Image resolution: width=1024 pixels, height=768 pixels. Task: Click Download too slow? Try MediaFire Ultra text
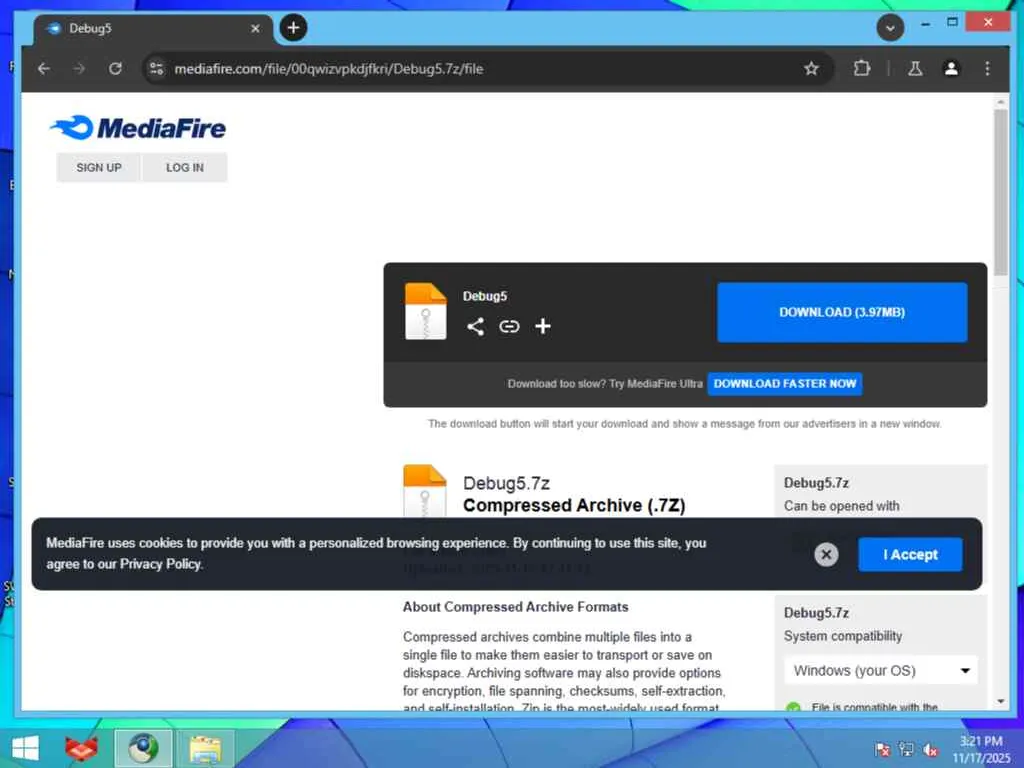(x=605, y=384)
